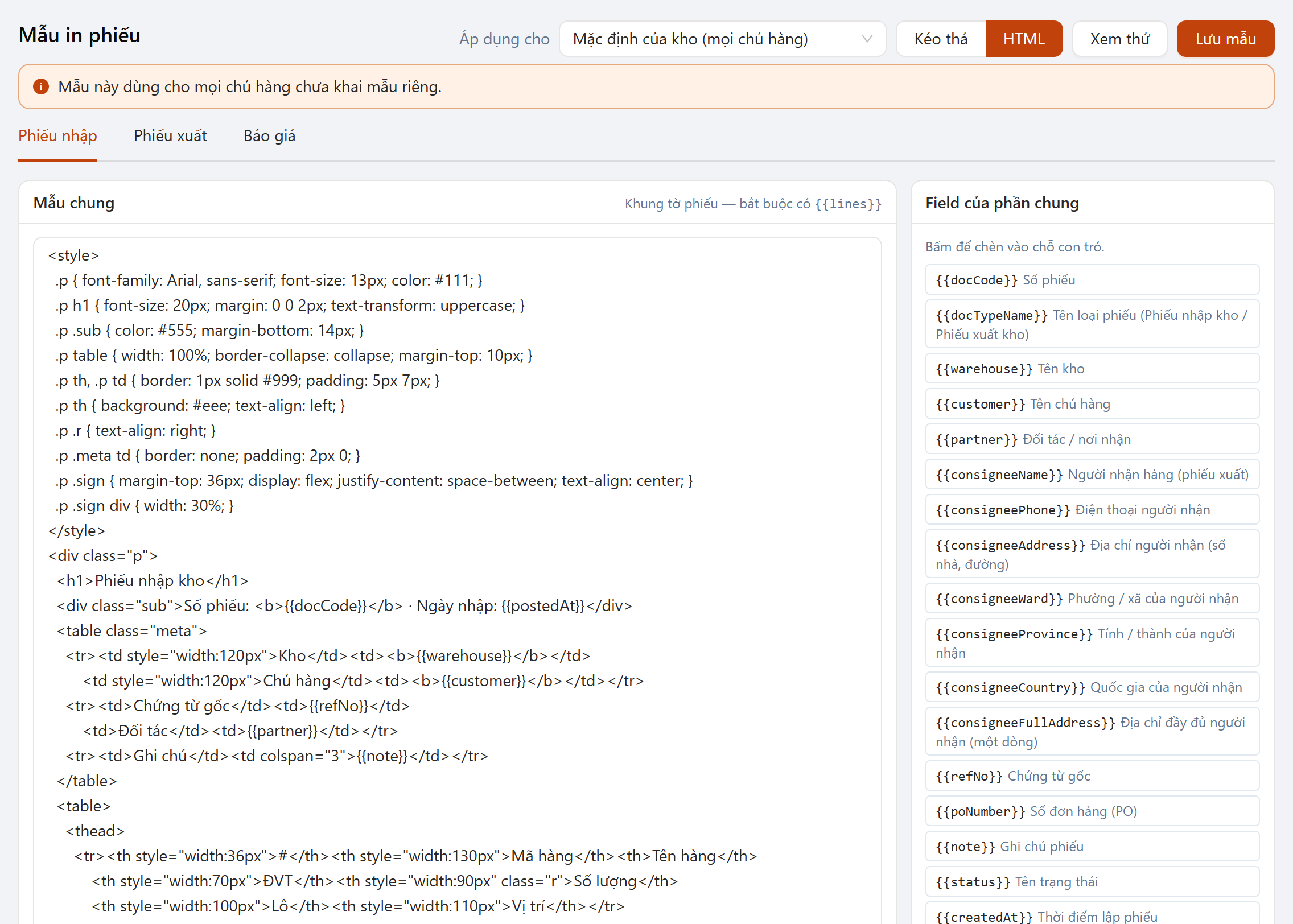The width and height of the screenshot is (1293, 924).
Task: Click the 'Mẫu in phiếu' page title
Action: 79,35
